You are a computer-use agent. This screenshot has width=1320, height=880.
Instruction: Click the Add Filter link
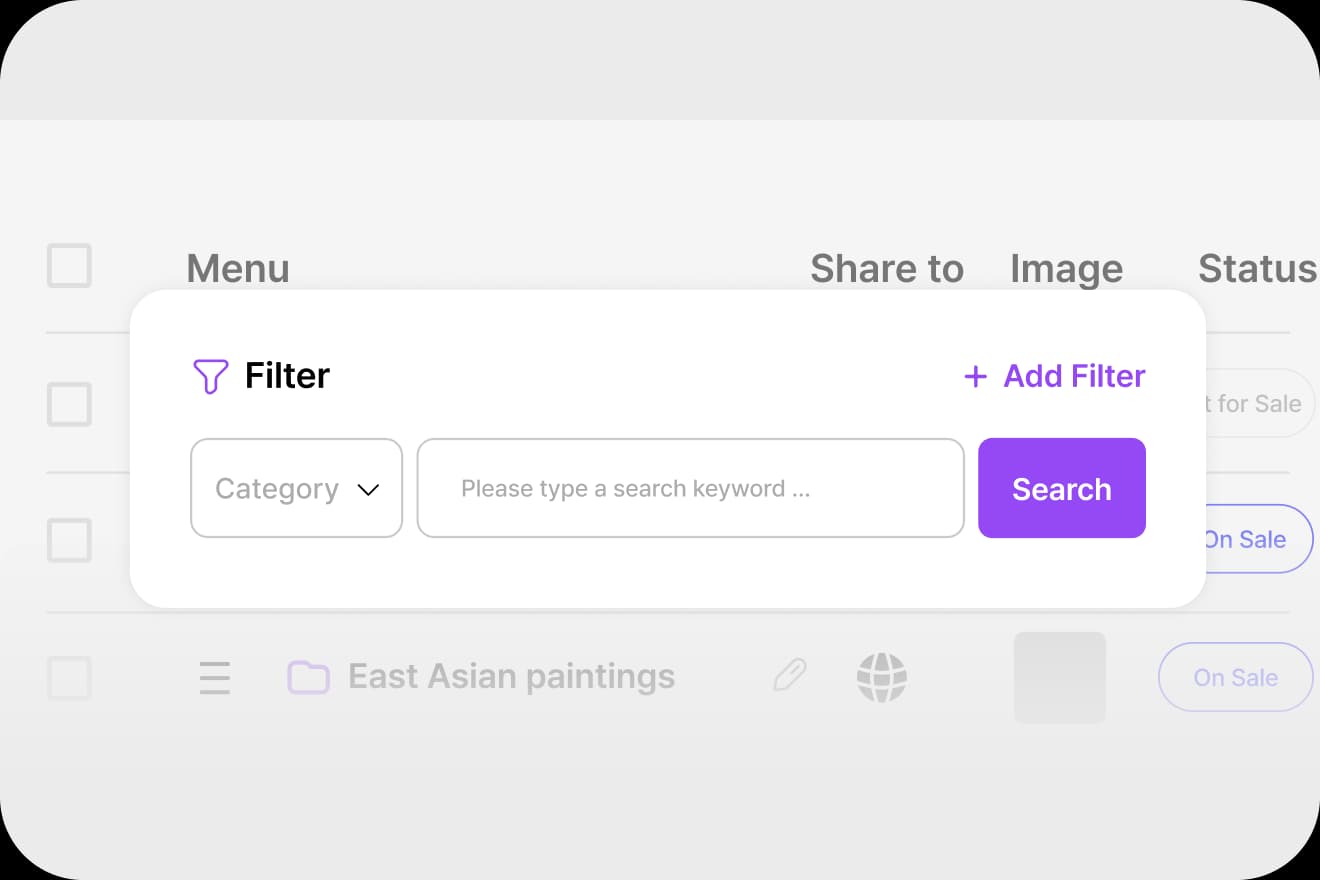tap(1074, 376)
